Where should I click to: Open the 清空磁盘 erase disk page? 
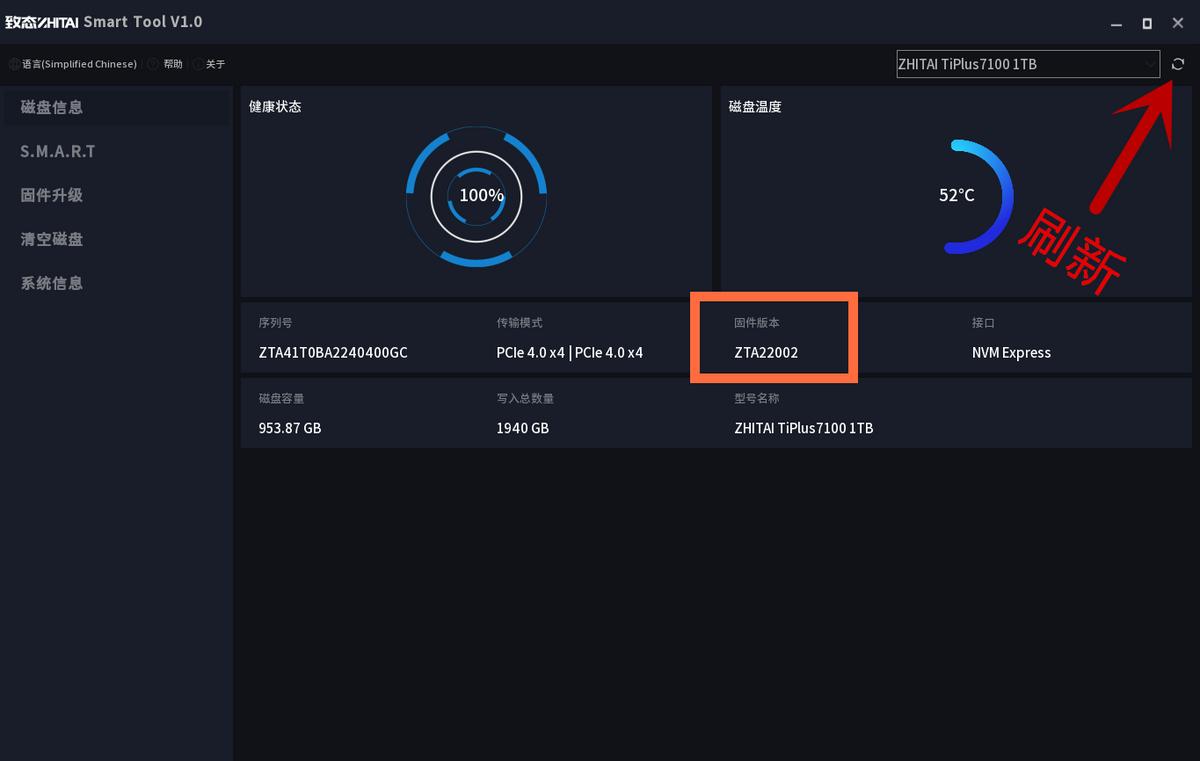tap(51, 239)
